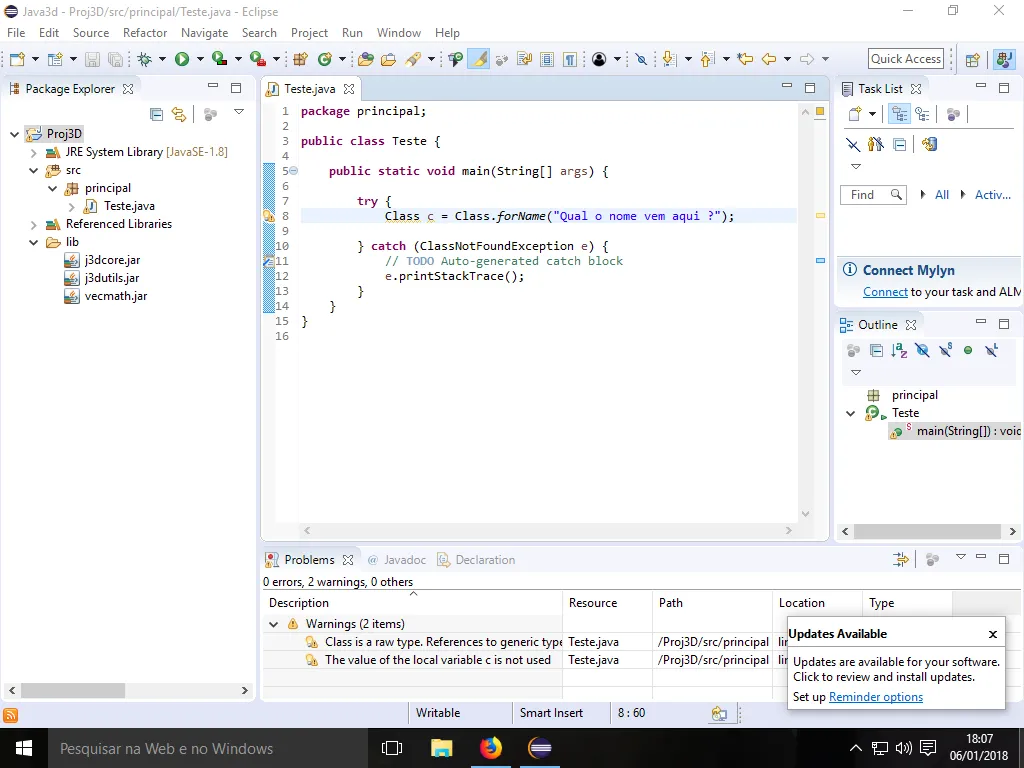1024x768 pixels.
Task: Click the Find field in Task List
Action: pos(872,195)
